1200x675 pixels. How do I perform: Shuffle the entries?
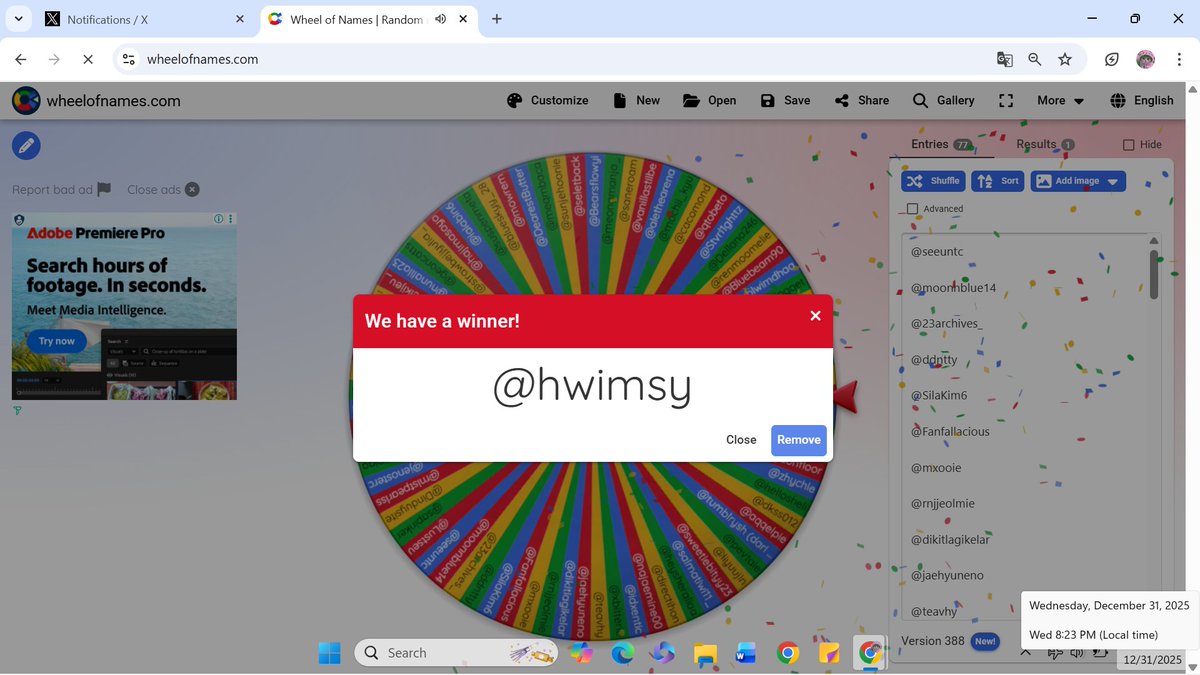[933, 181]
